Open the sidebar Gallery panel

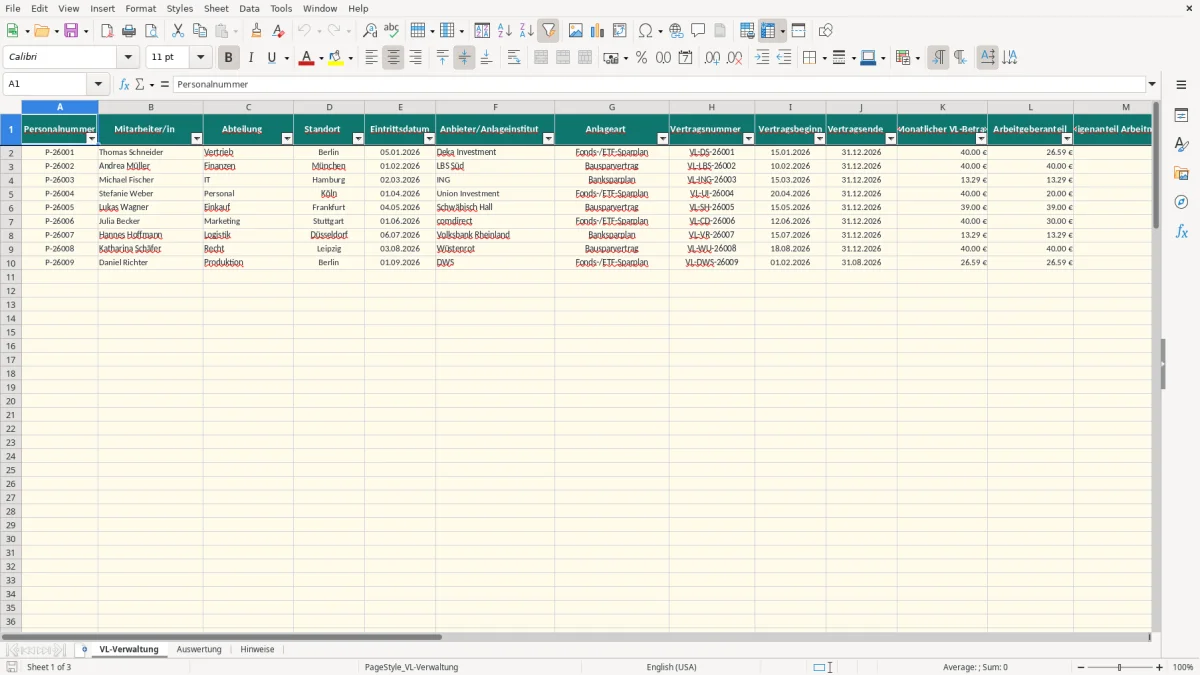(1181, 174)
